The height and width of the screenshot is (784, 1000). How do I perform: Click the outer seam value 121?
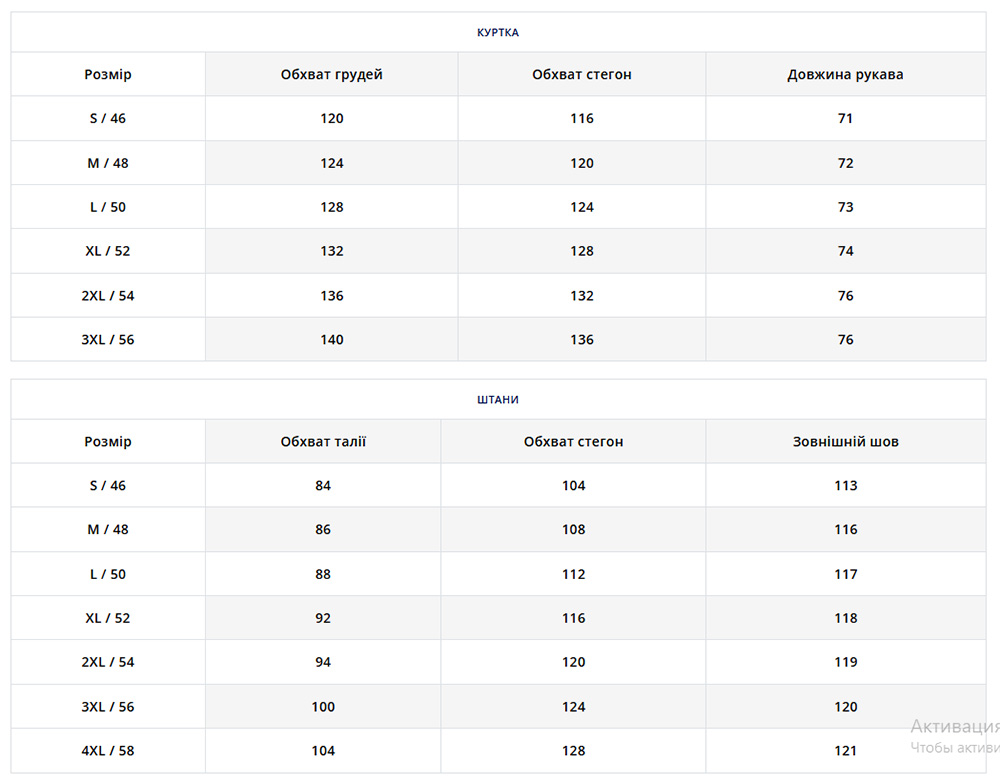[845, 751]
